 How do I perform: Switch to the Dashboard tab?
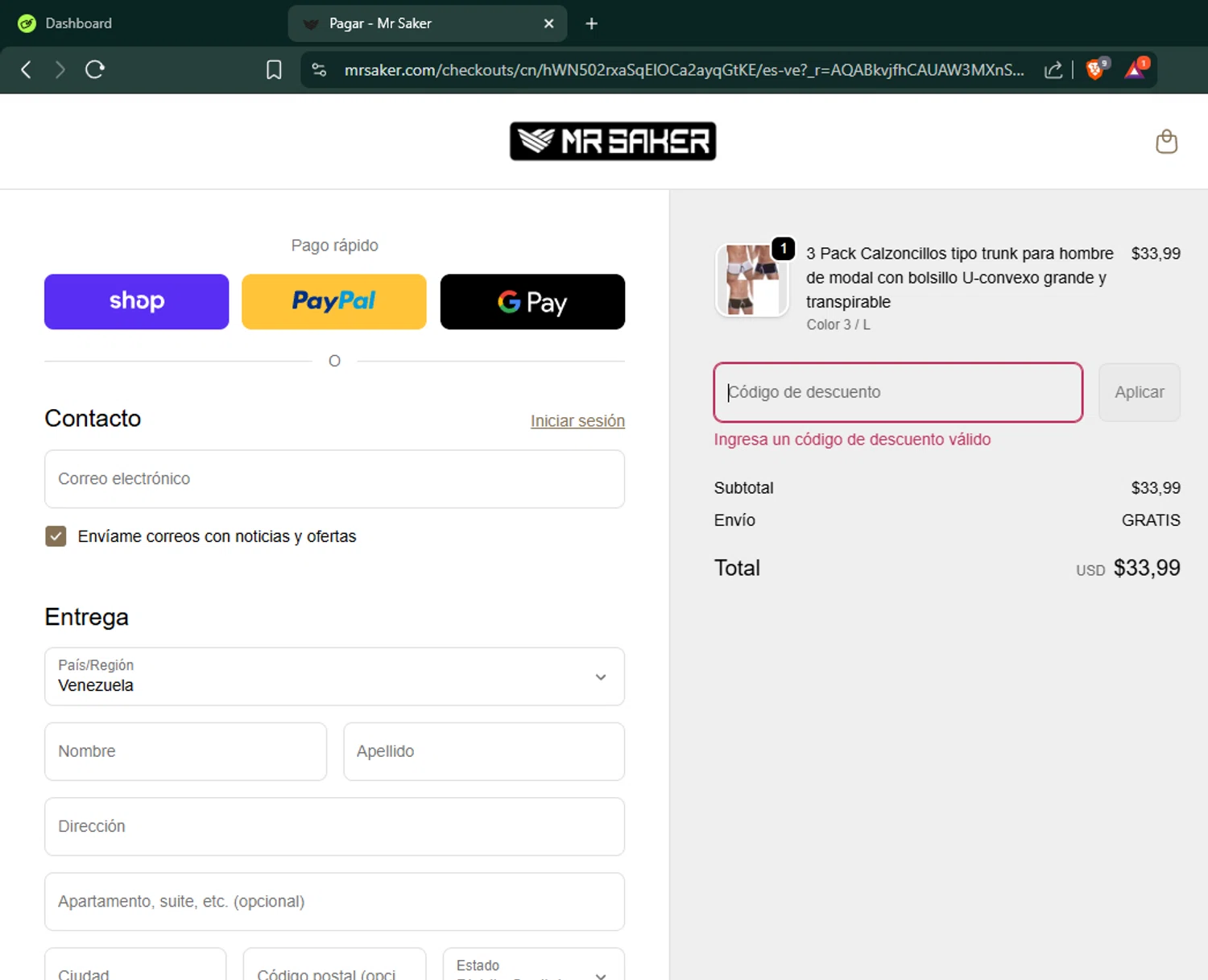click(x=78, y=23)
